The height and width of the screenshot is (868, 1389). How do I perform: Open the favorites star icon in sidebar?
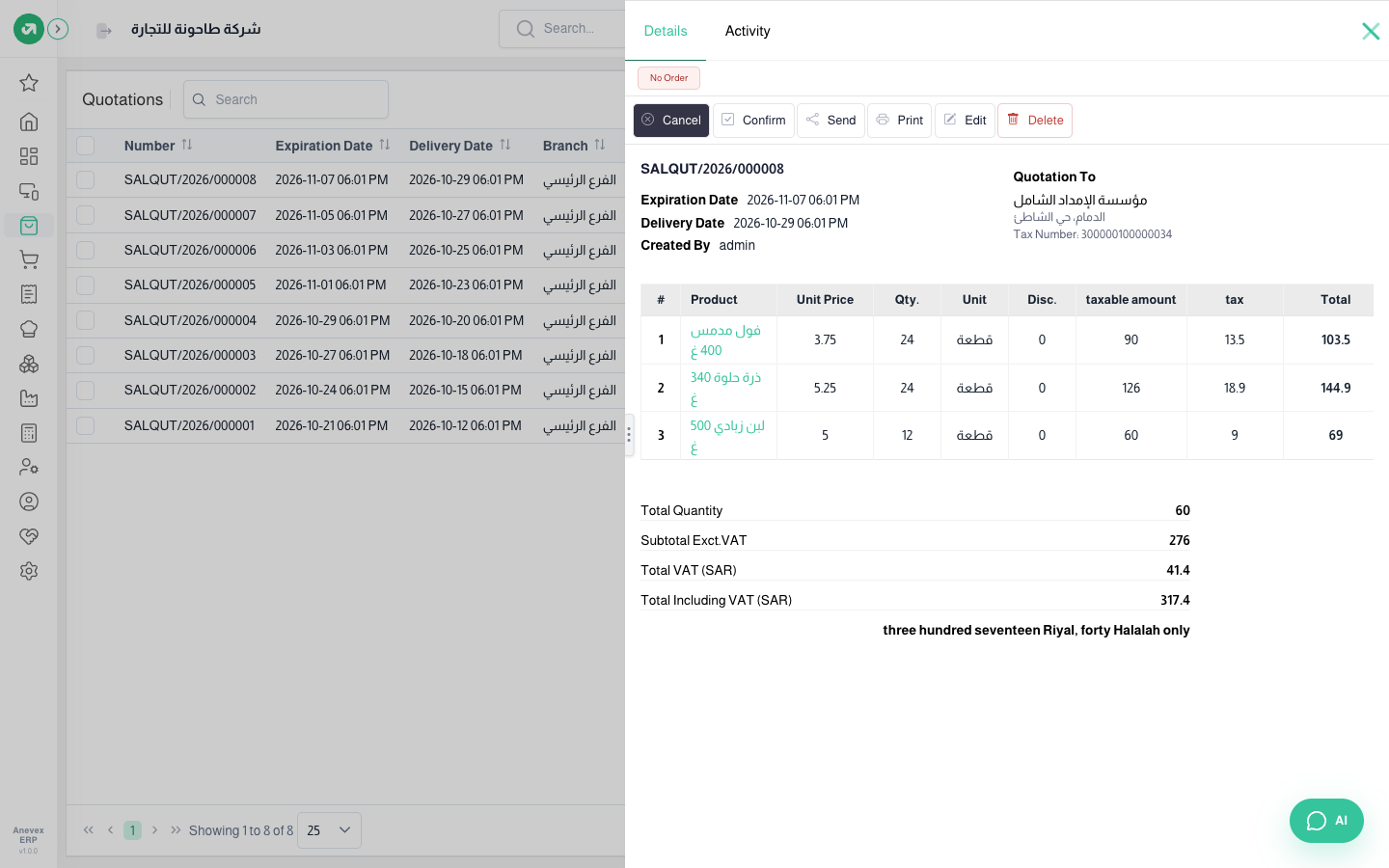click(29, 83)
